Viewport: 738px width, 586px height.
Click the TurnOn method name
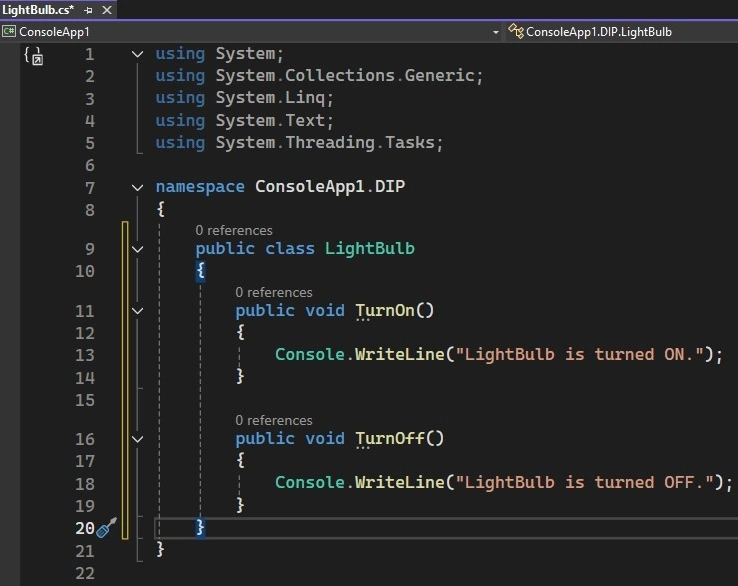click(385, 311)
